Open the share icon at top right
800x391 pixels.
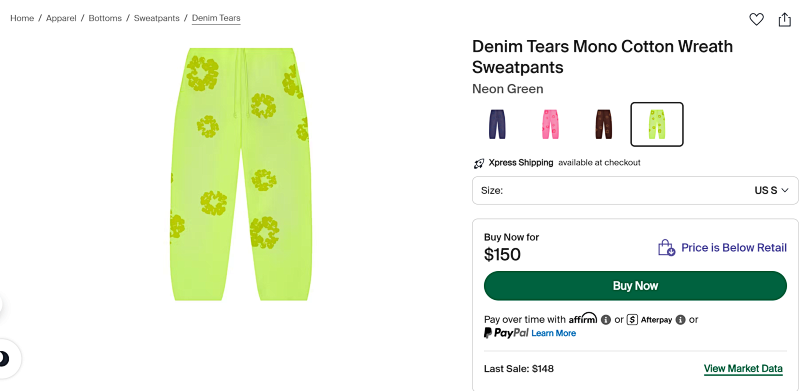coord(784,19)
